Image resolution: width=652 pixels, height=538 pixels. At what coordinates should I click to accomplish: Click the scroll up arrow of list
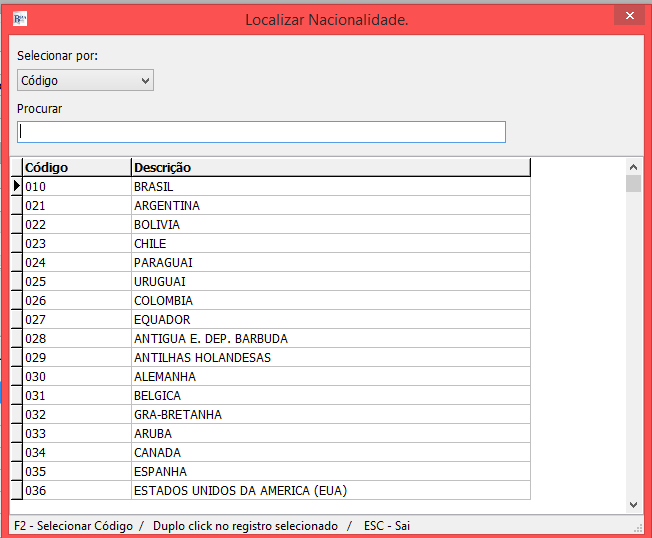pyautogui.click(x=633, y=167)
